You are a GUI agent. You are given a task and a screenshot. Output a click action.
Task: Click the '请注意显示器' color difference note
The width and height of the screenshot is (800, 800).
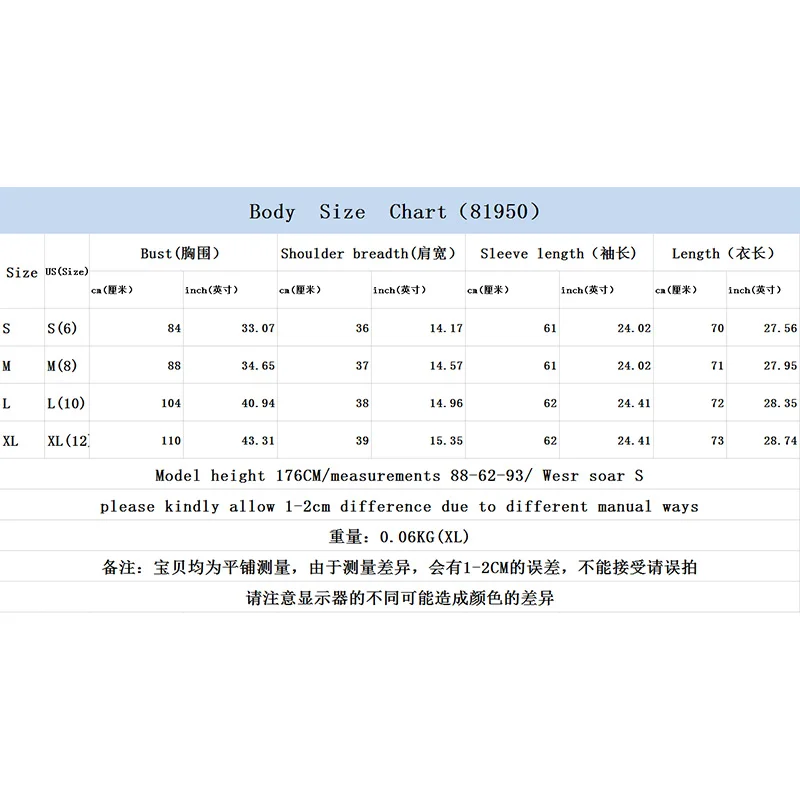pos(400,598)
